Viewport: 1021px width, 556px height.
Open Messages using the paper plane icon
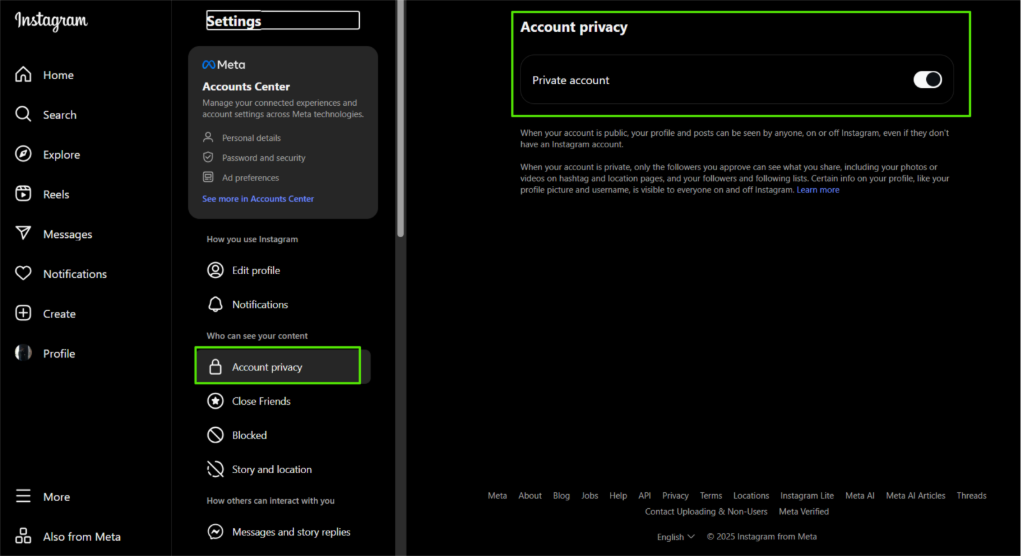(23, 234)
